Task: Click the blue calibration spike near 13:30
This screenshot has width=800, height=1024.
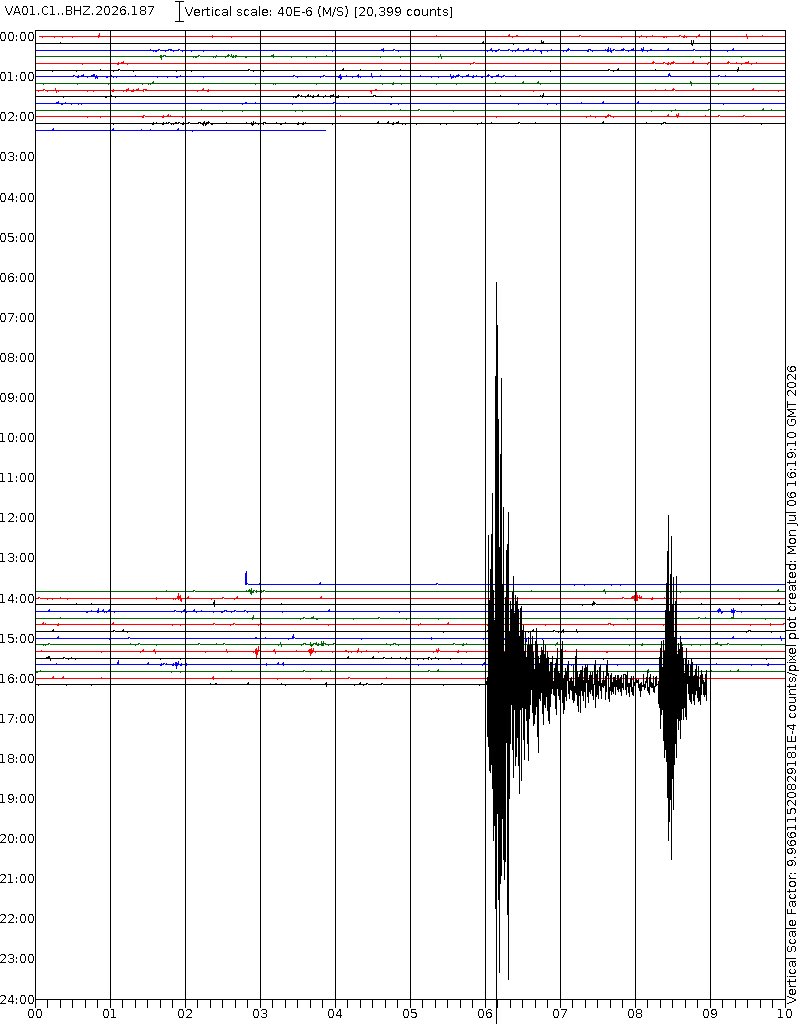Action: (x=246, y=578)
